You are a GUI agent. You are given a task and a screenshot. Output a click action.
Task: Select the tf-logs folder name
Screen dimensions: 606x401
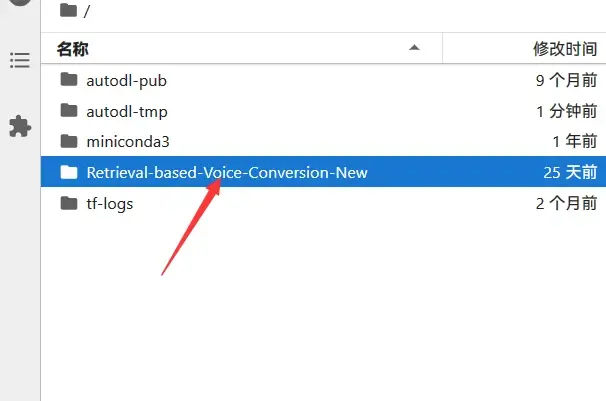pyautogui.click(x=110, y=204)
